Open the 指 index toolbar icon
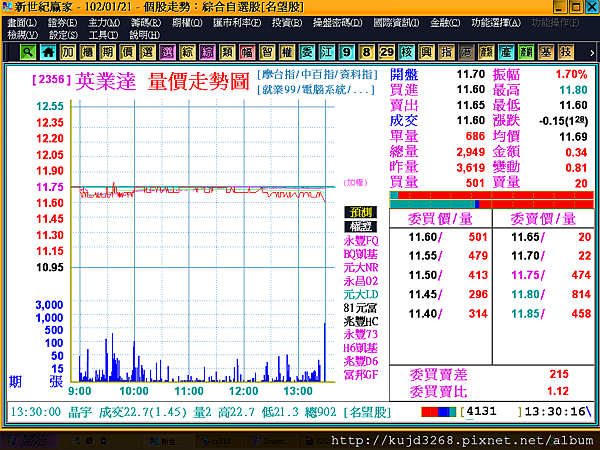 [x=446, y=52]
